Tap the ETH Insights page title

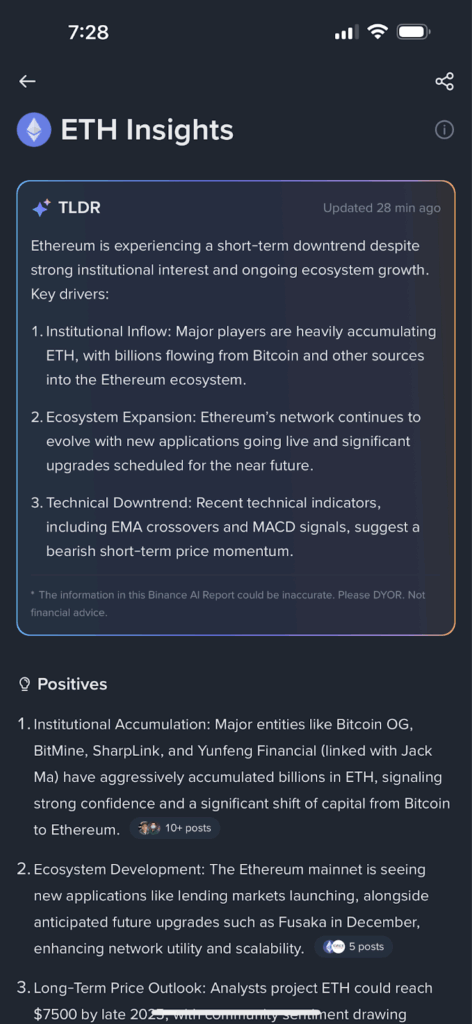pos(147,129)
